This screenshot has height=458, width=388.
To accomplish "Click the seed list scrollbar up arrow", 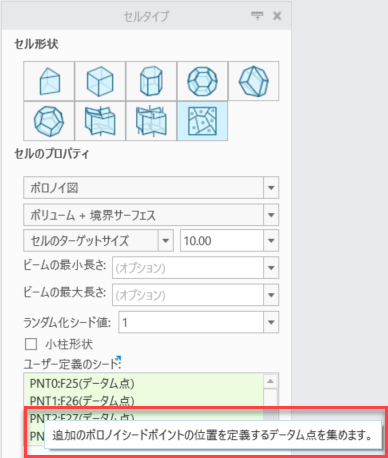I will (271, 381).
